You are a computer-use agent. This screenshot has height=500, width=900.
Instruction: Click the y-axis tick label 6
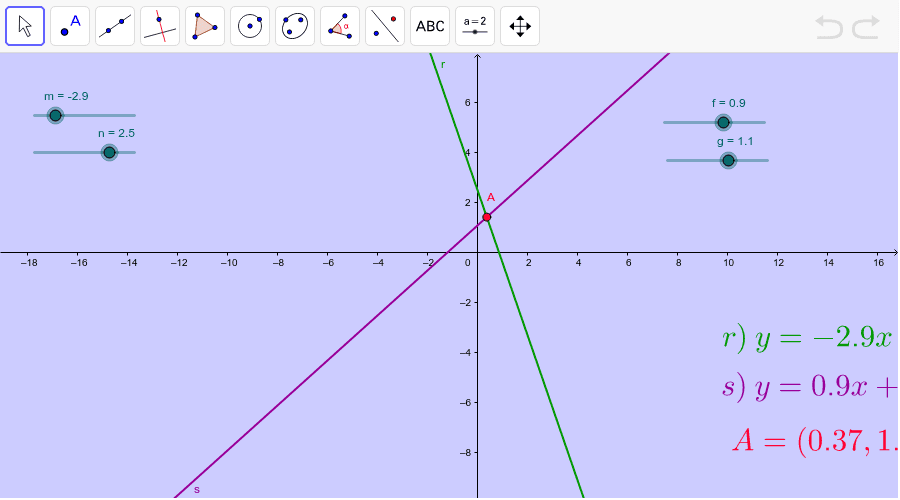[468, 103]
